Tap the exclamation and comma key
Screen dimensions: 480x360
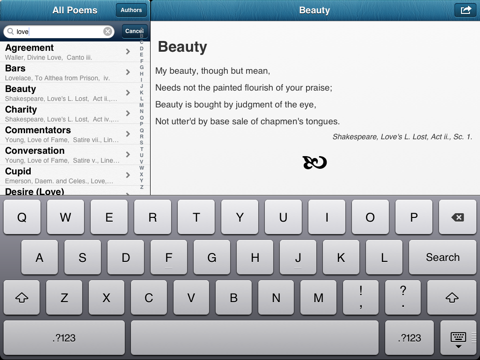click(x=361, y=297)
